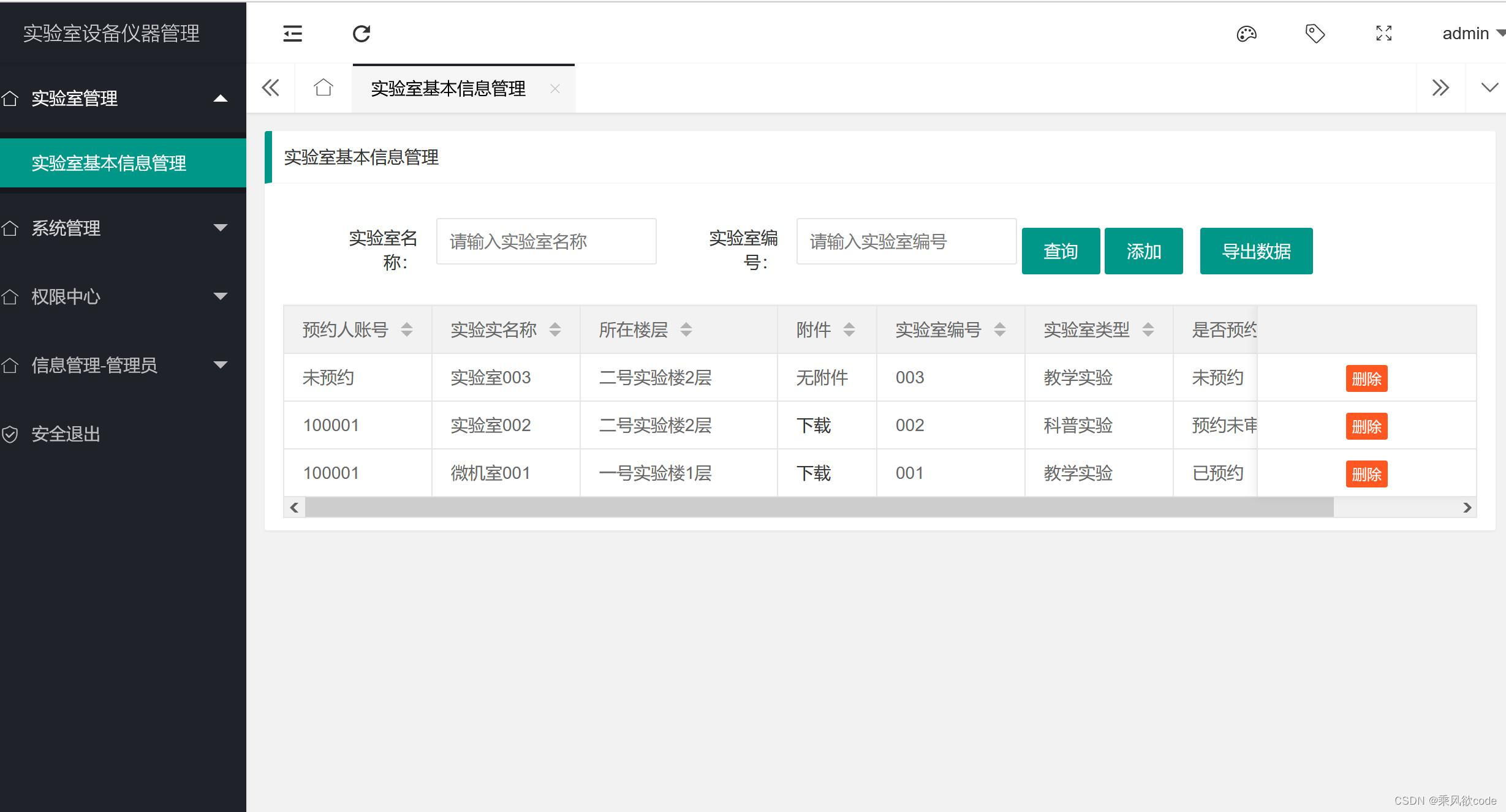Image resolution: width=1506 pixels, height=812 pixels.
Task: Click the tag icon in the top bar
Action: click(1315, 33)
